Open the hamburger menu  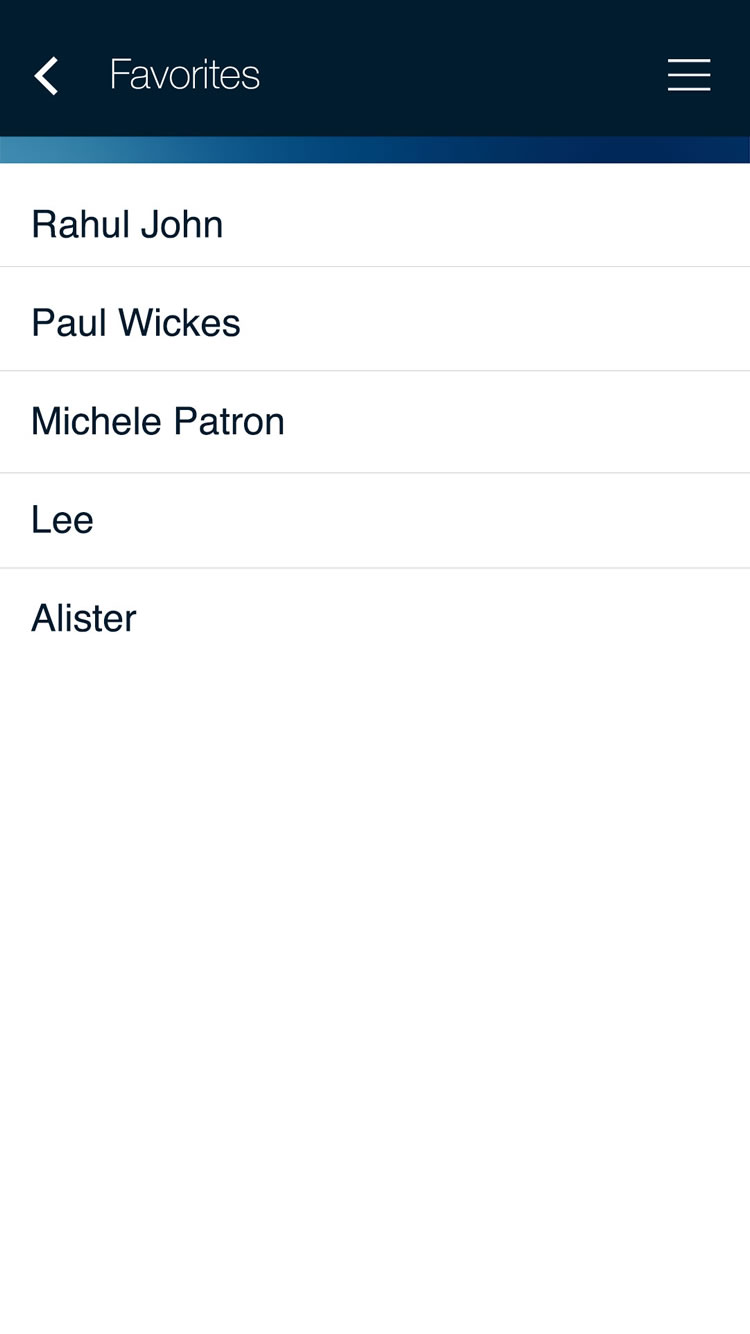(x=689, y=75)
